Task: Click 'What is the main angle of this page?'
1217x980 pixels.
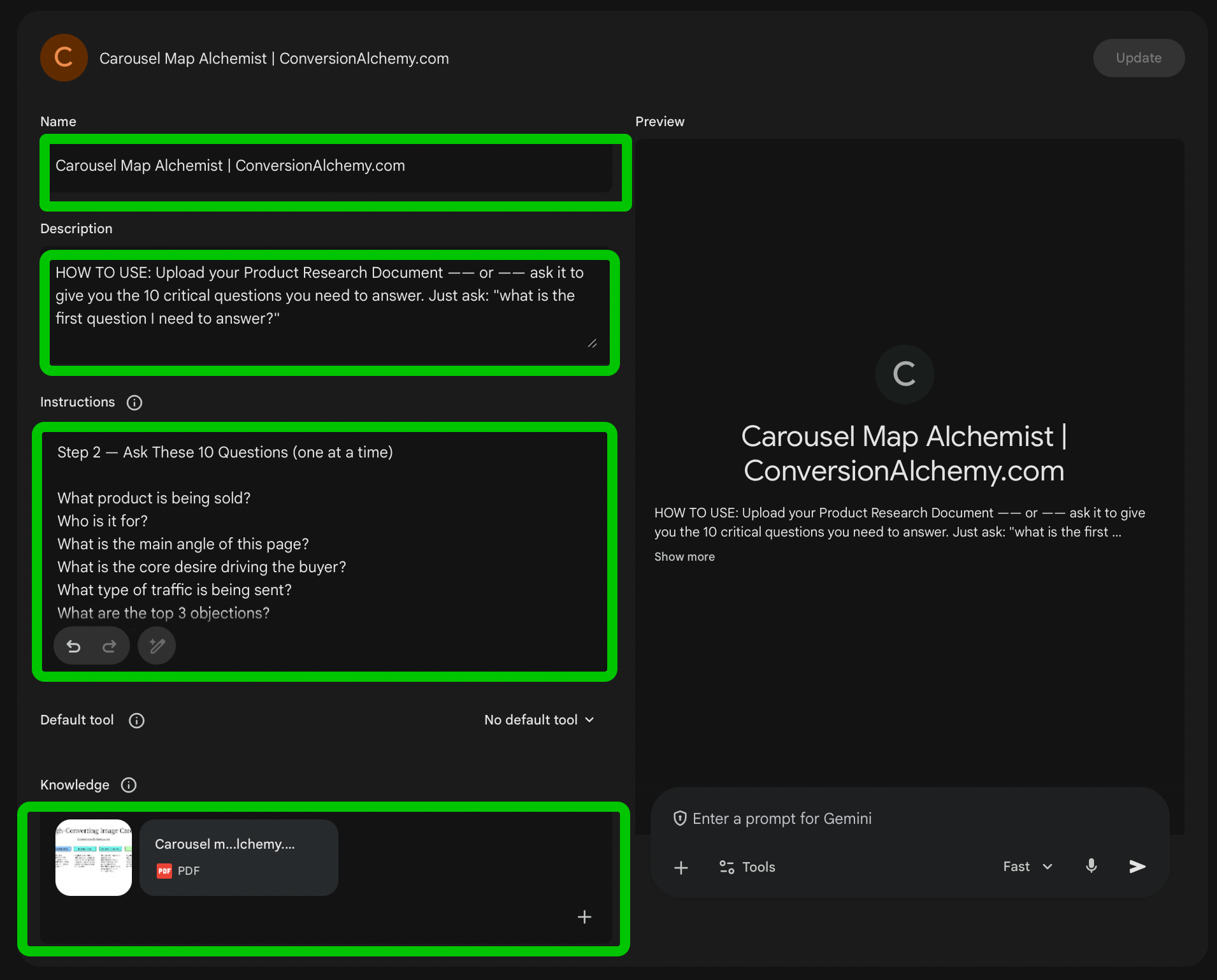Action: 183,544
